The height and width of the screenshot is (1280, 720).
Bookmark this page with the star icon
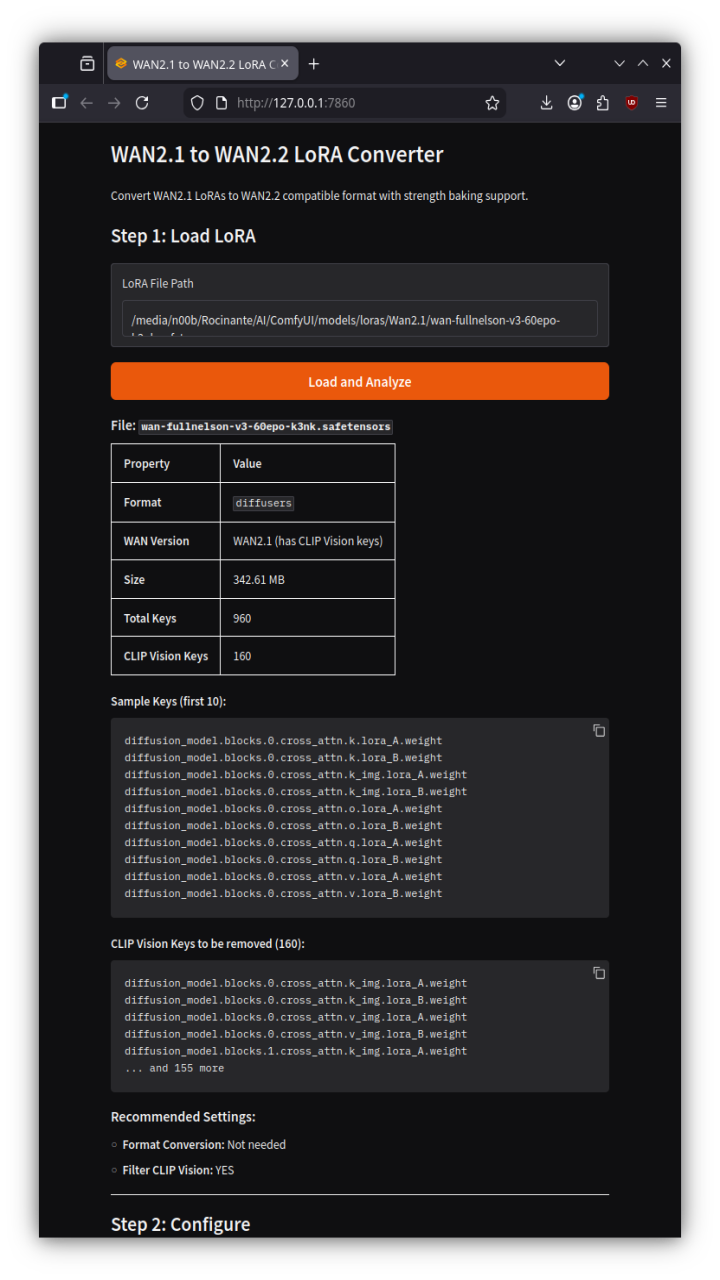[492, 103]
